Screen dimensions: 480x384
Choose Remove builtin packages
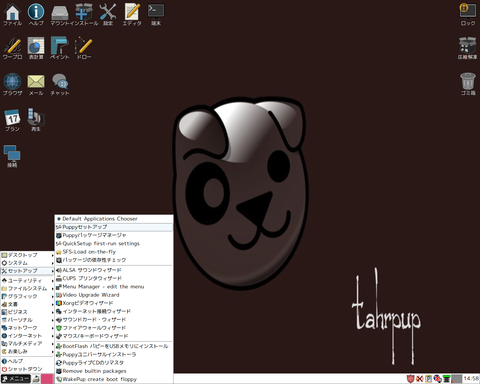tap(114, 371)
